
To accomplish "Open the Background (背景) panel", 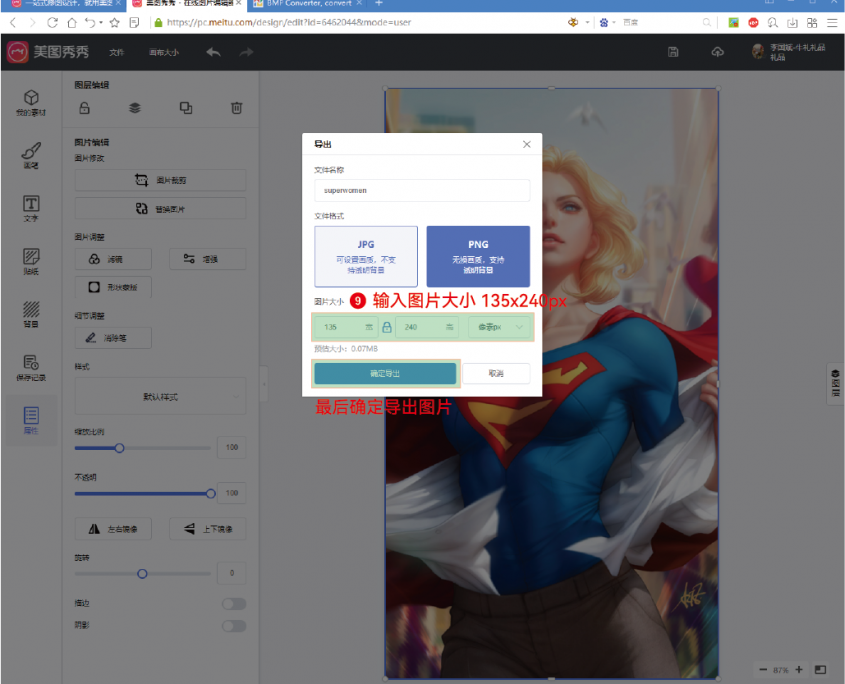I will [x=31, y=314].
